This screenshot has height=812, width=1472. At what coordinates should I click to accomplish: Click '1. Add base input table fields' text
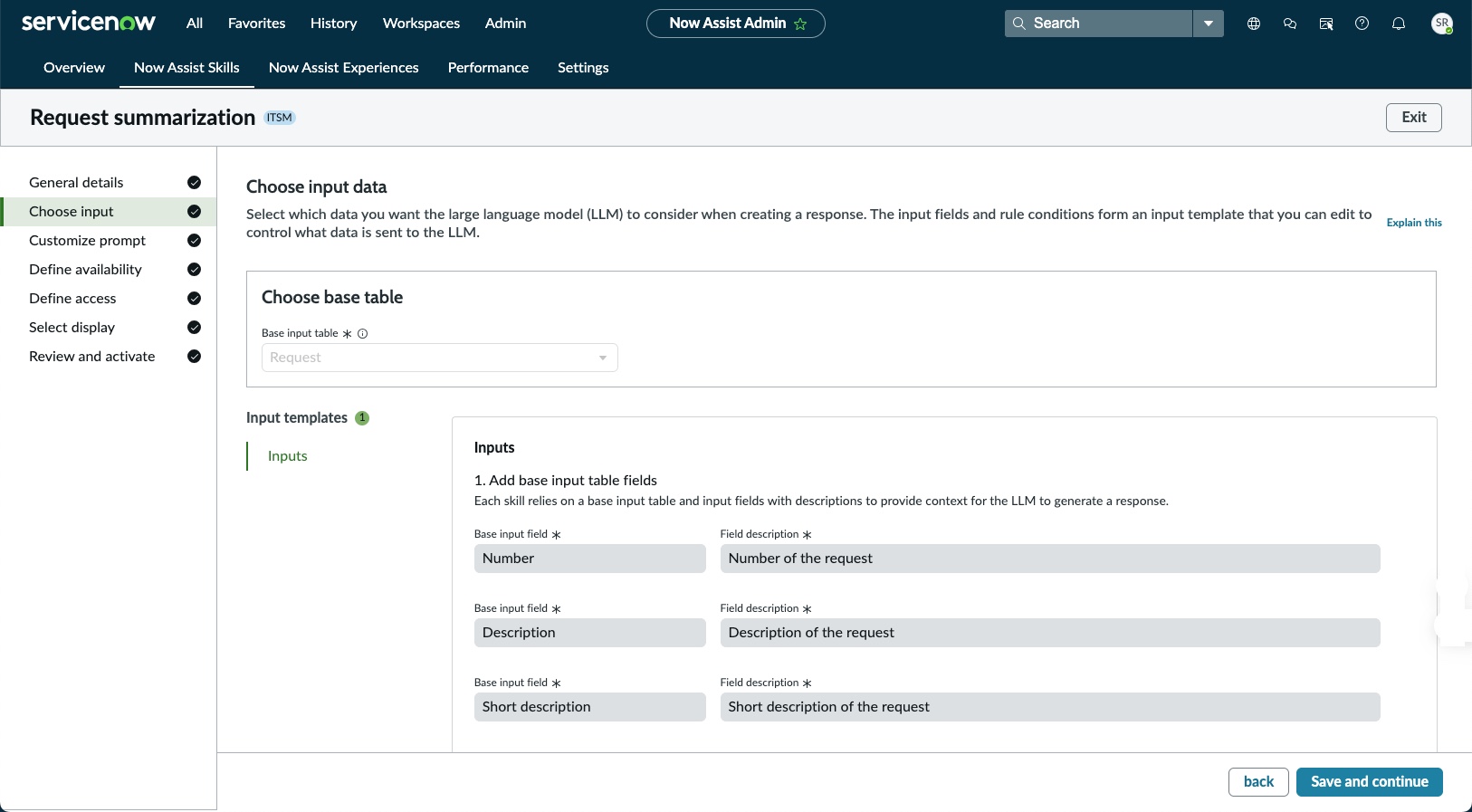point(566,481)
